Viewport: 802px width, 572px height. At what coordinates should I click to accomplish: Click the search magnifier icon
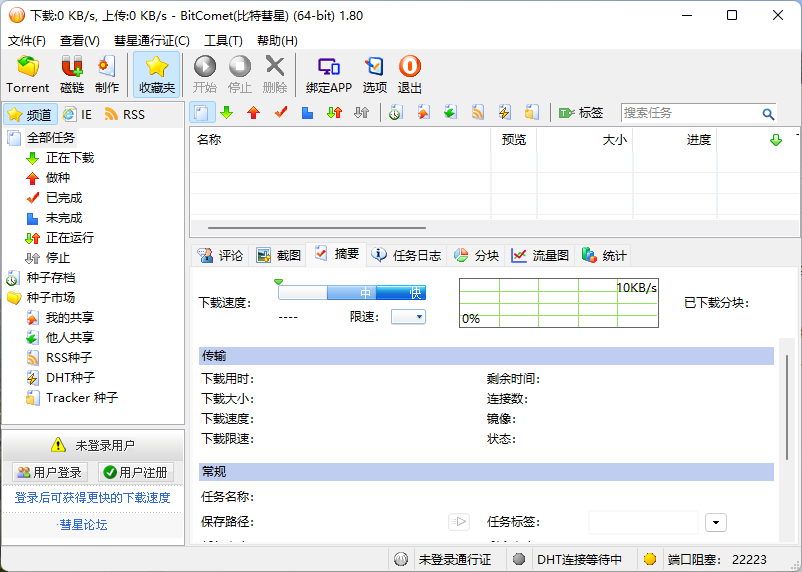coord(768,114)
